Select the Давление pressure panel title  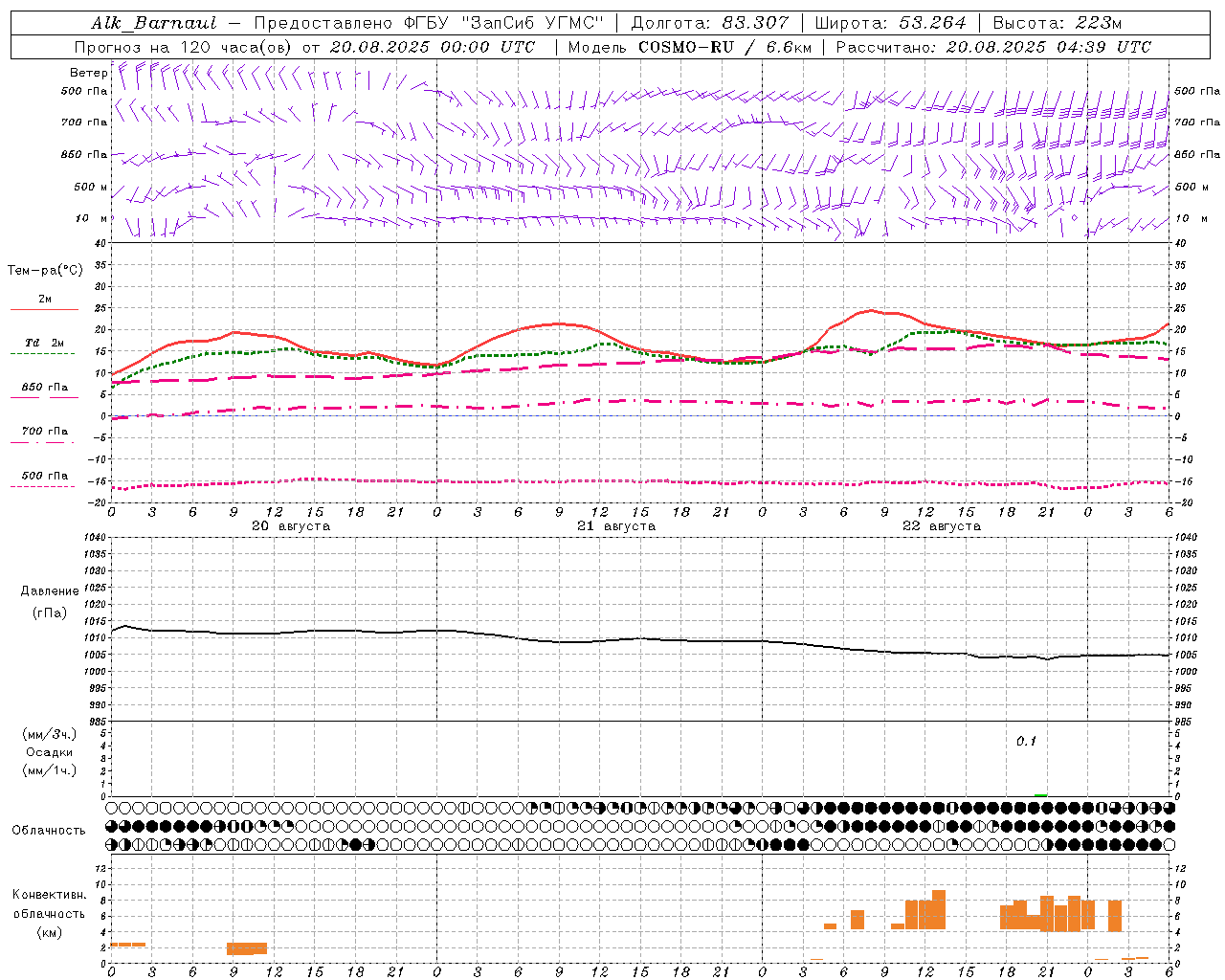click(x=50, y=591)
